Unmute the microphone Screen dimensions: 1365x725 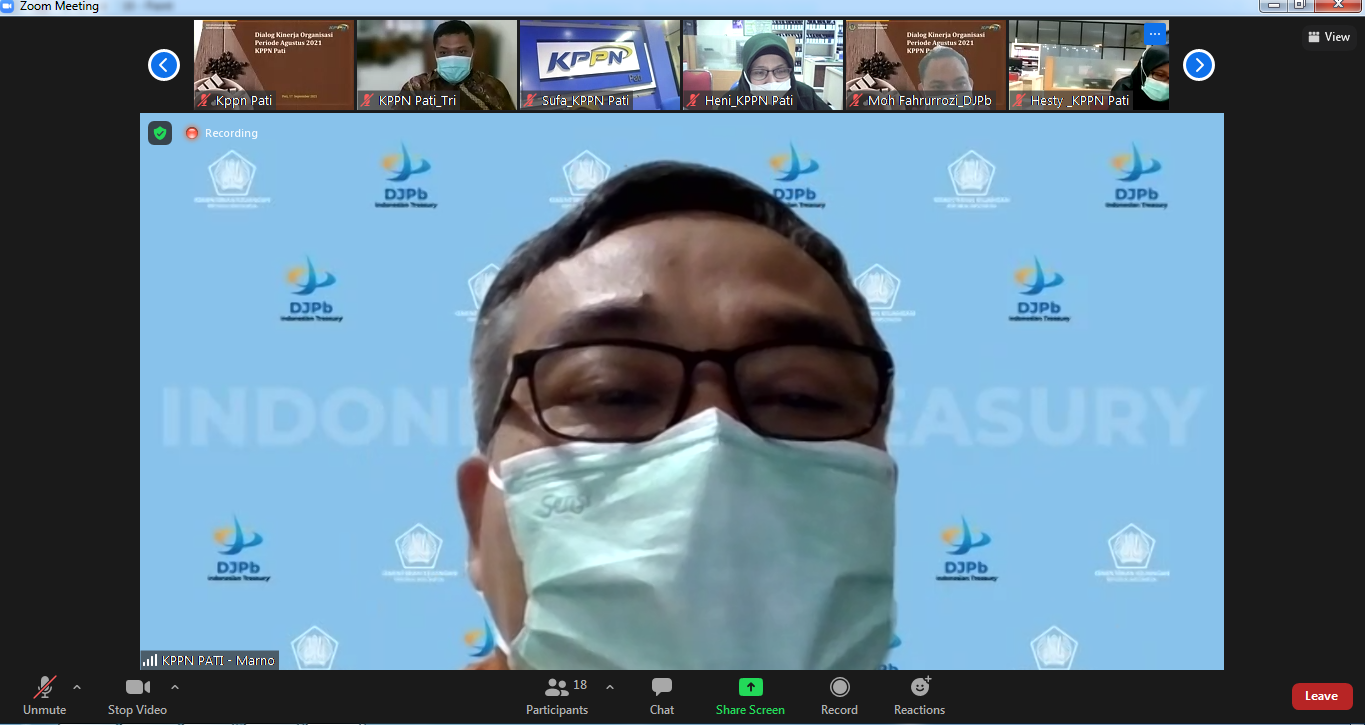coord(45,696)
